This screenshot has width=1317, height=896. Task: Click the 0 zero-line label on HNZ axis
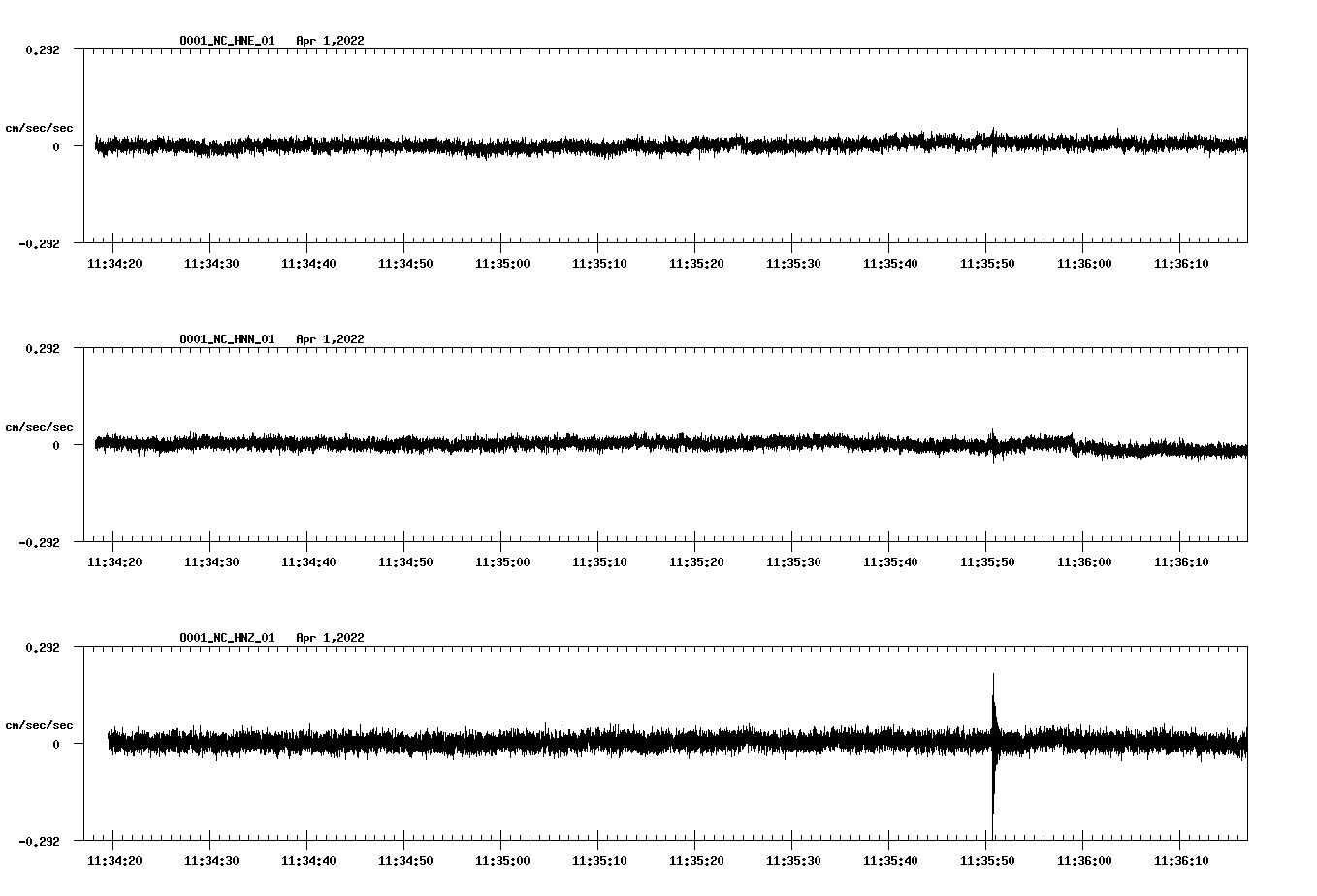pyautogui.click(x=56, y=744)
